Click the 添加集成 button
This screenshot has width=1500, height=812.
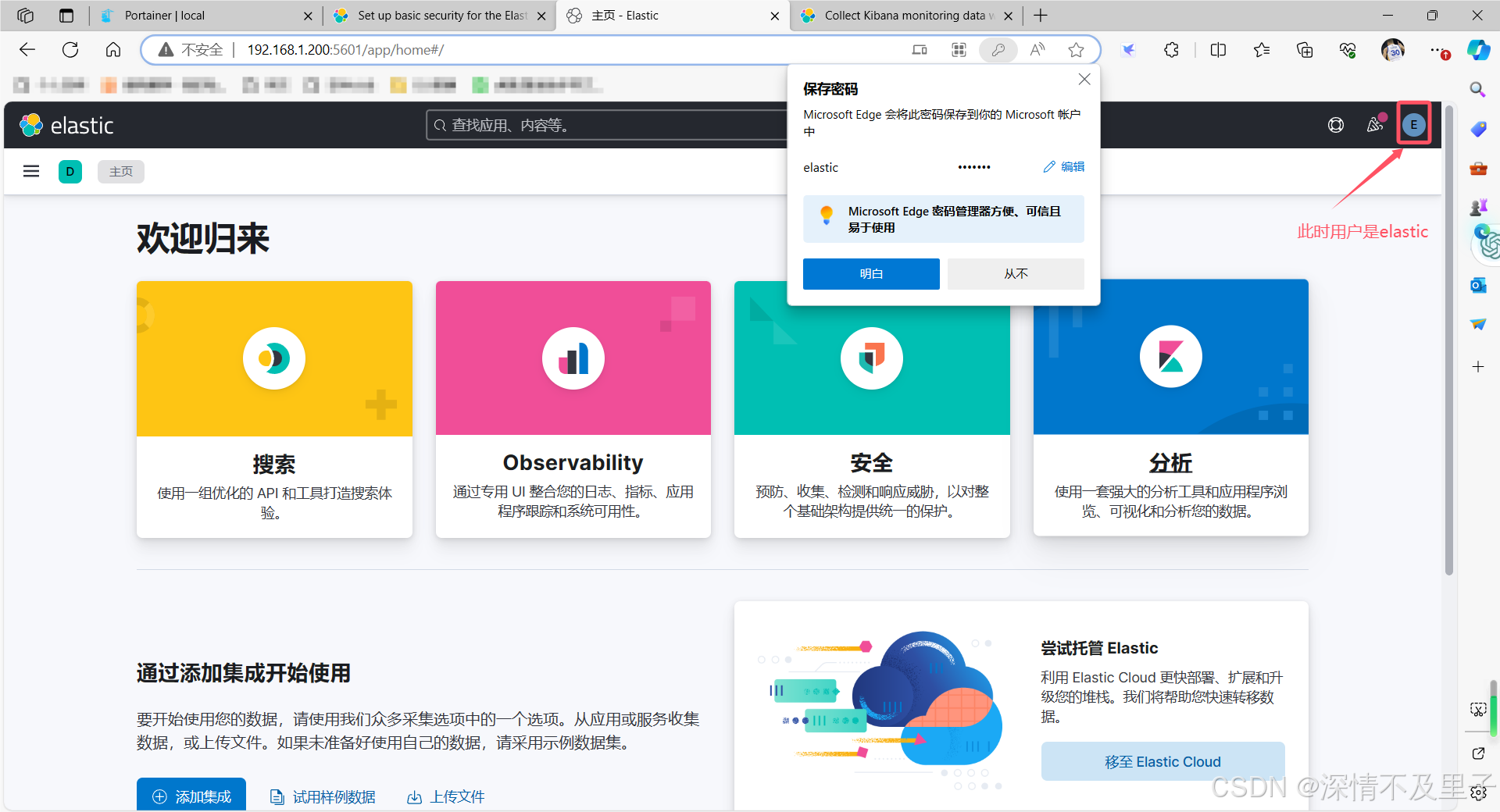(x=191, y=795)
